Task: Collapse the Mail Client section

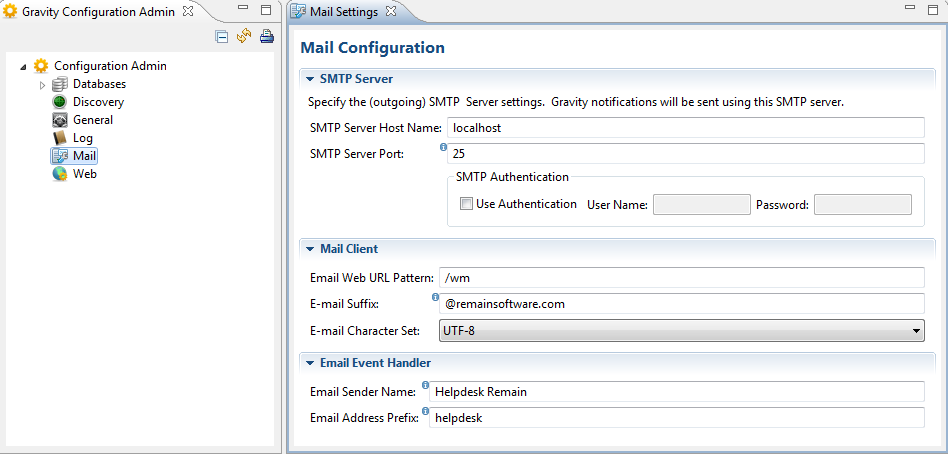Action: (x=309, y=248)
